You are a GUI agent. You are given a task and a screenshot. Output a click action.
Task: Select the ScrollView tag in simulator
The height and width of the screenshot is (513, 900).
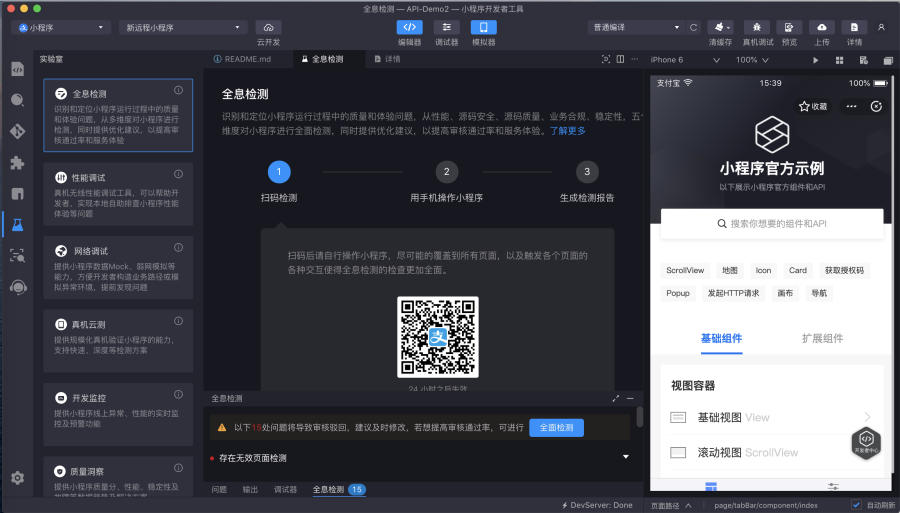pos(685,270)
